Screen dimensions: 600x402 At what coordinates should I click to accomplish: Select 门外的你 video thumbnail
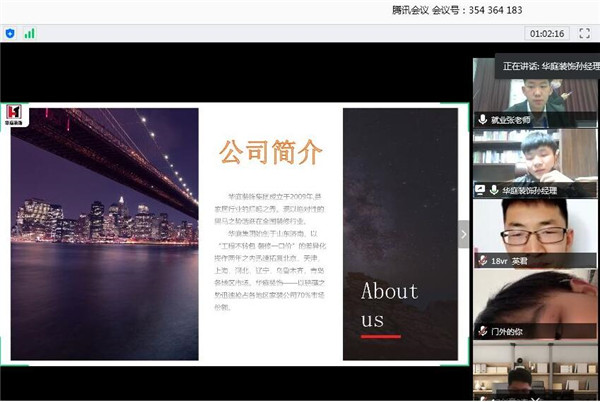535,300
